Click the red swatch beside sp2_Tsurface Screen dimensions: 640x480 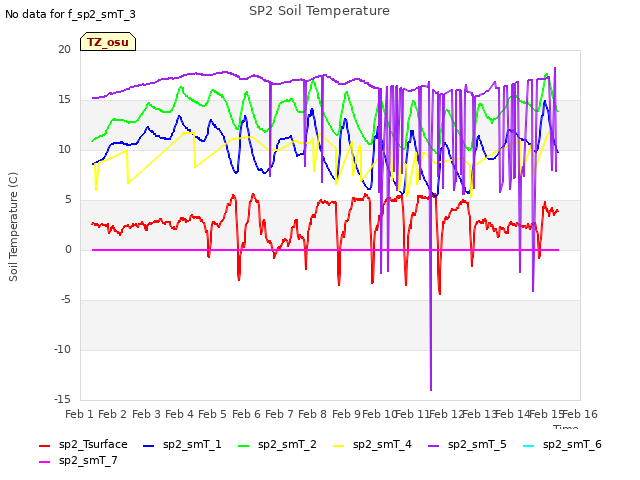[44, 446]
